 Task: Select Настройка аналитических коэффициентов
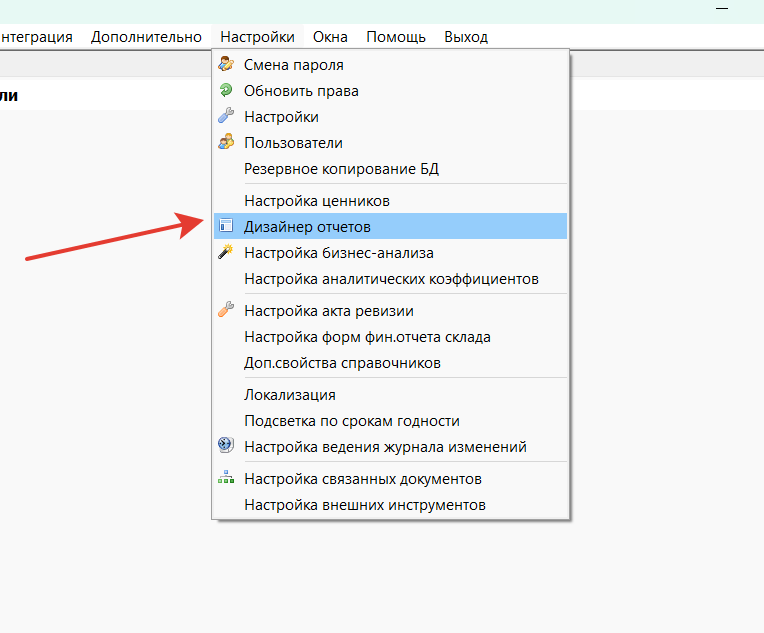click(x=391, y=279)
